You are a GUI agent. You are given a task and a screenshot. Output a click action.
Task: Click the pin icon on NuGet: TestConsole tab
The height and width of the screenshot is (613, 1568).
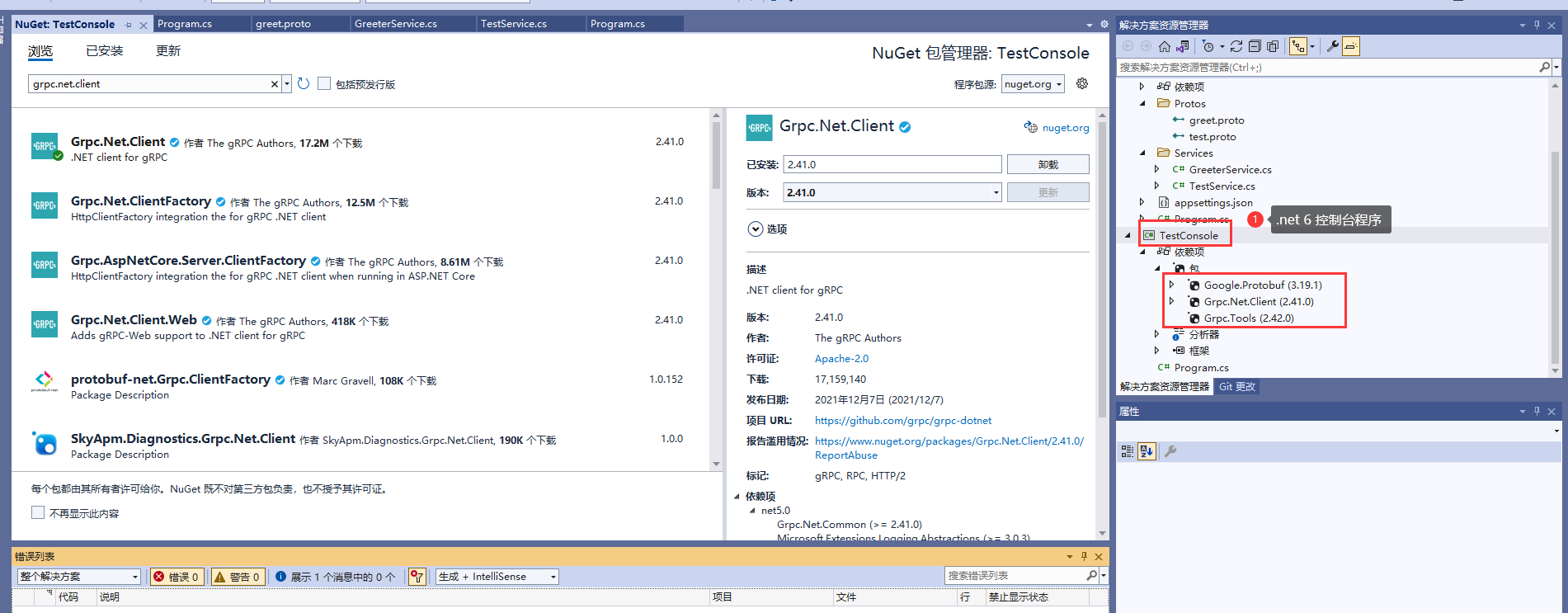tap(128, 25)
